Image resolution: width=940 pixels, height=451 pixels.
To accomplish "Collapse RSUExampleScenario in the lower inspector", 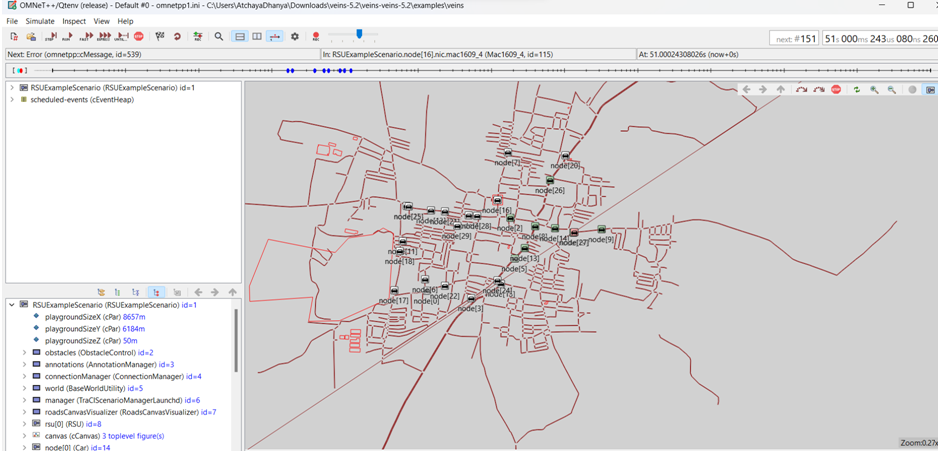I will coord(12,305).
